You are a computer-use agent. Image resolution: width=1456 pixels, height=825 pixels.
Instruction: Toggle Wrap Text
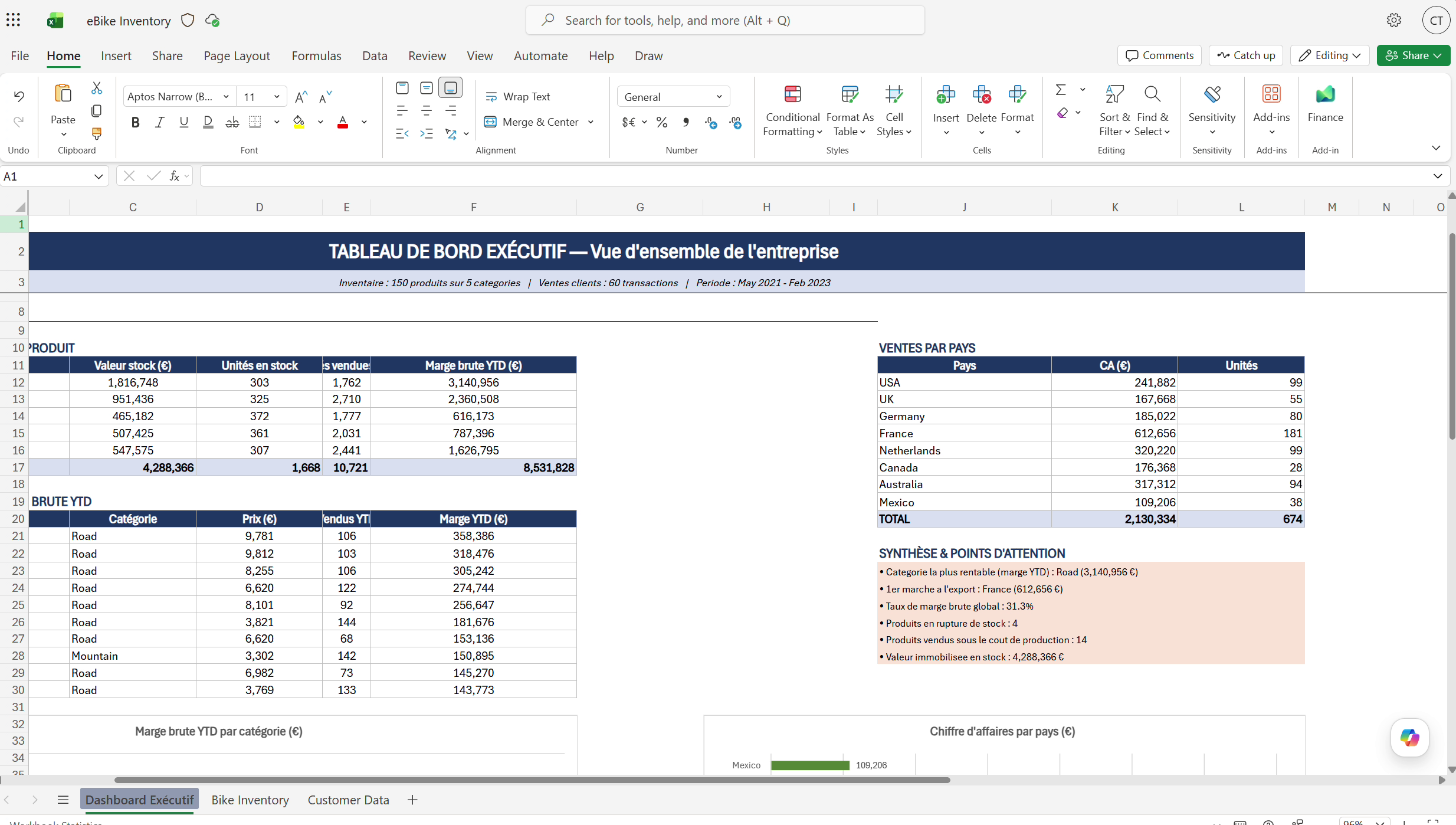tap(517, 97)
